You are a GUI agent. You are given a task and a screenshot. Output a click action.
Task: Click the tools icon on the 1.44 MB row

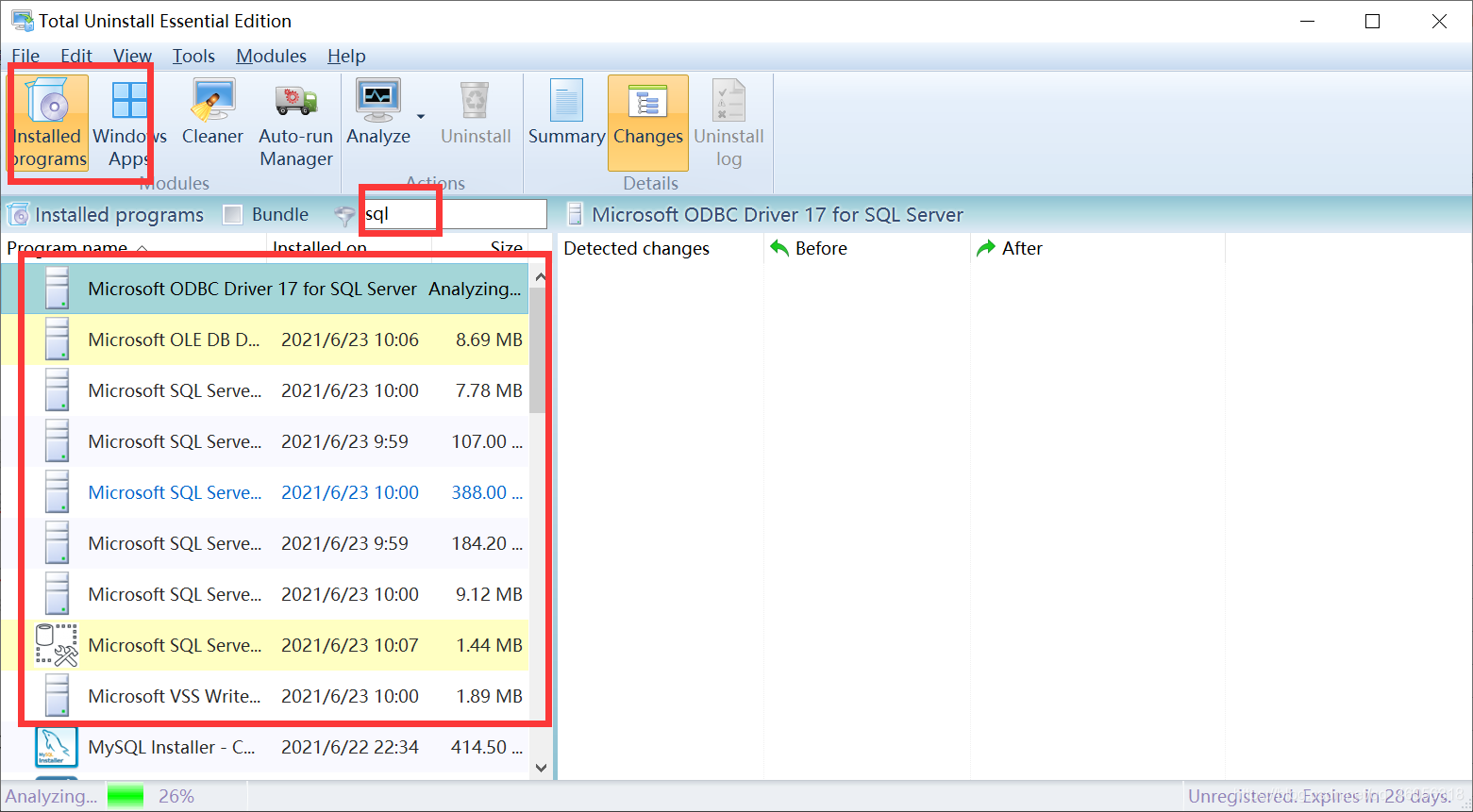(x=57, y=645)
